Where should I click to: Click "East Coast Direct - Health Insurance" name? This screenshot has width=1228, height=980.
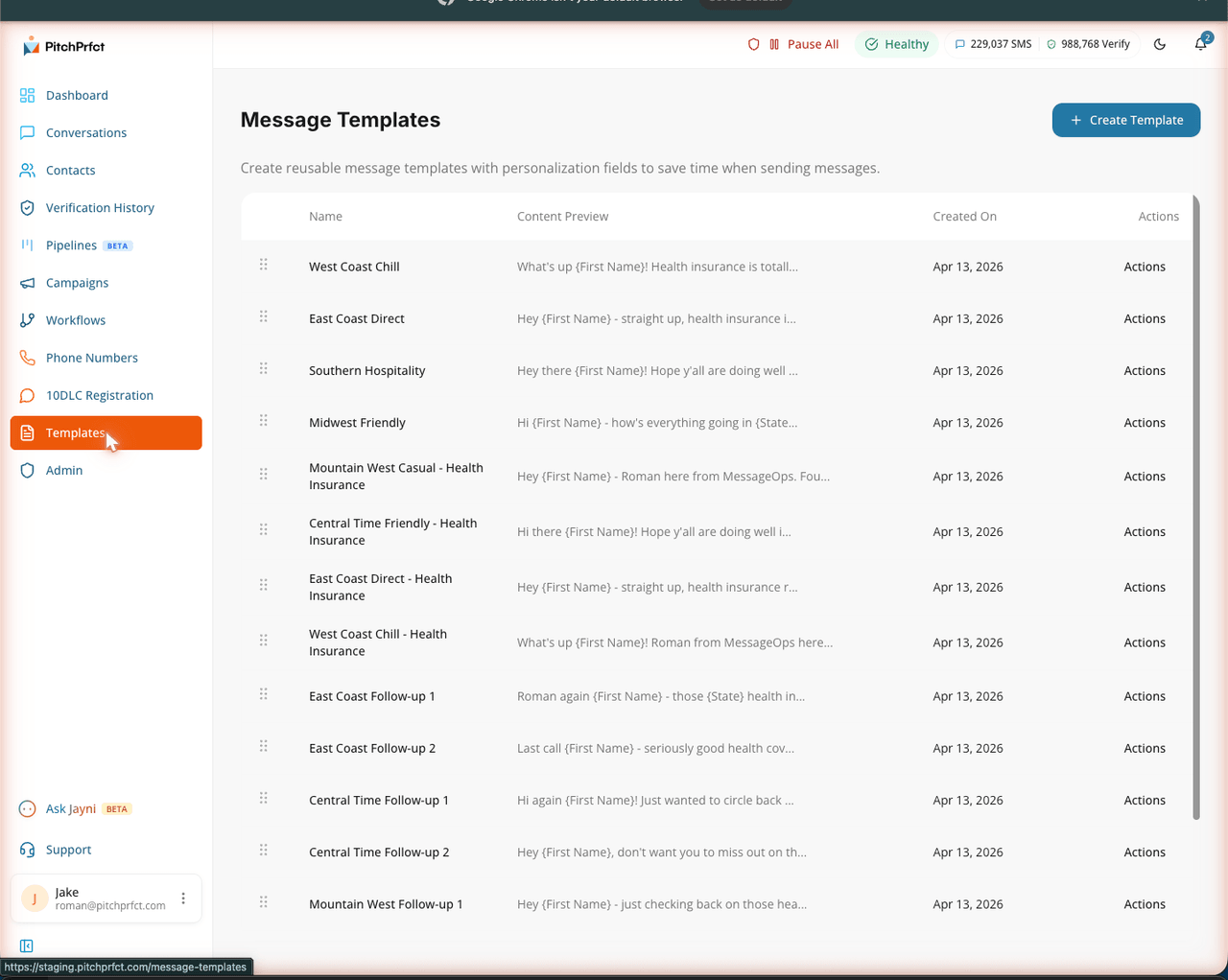(380, 587)
